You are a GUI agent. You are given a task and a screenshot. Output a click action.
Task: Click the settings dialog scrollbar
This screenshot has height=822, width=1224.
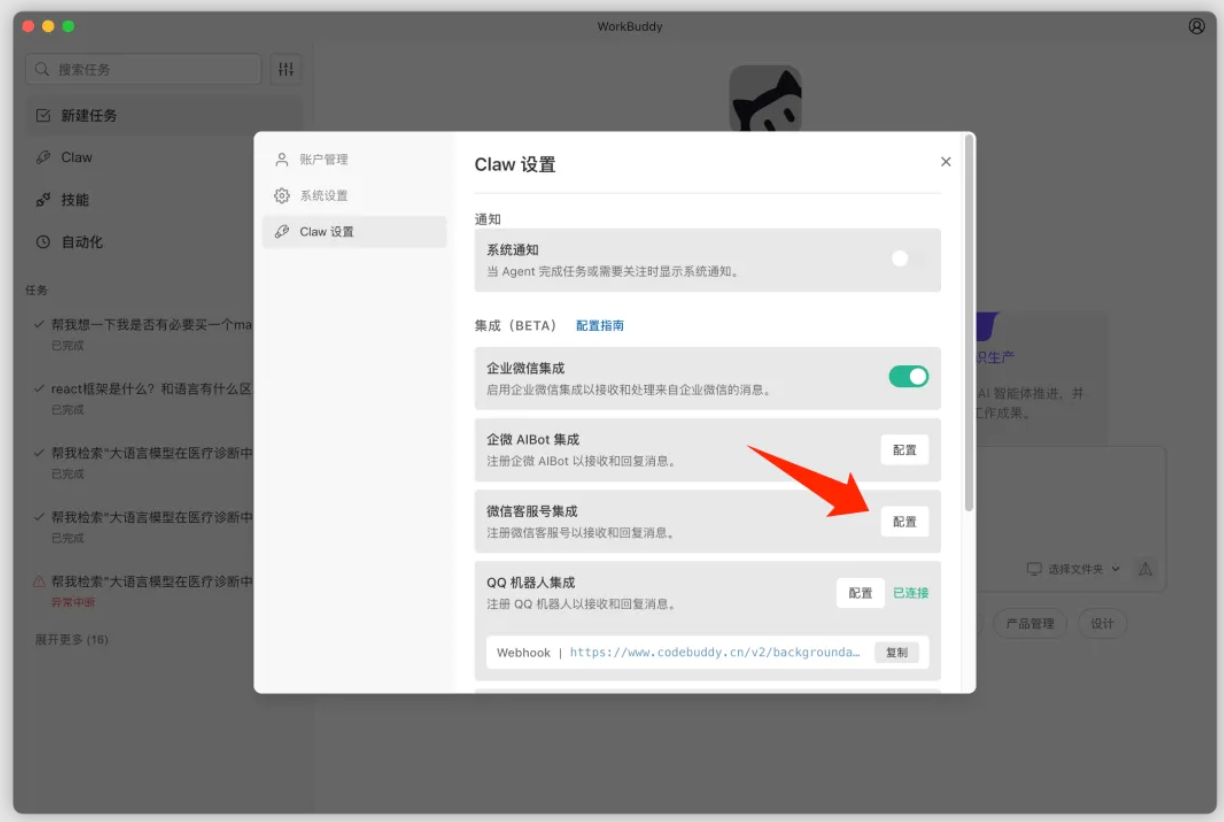[967, 325]
